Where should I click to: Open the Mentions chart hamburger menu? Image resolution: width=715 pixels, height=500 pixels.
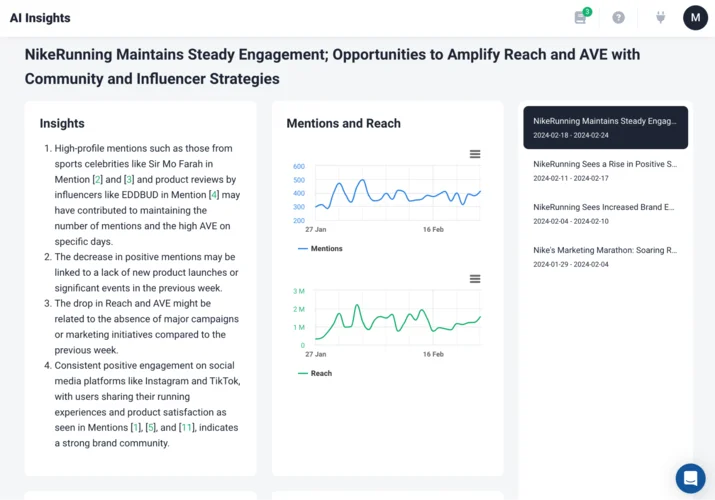pyautogui.click(x=475, y=154)
